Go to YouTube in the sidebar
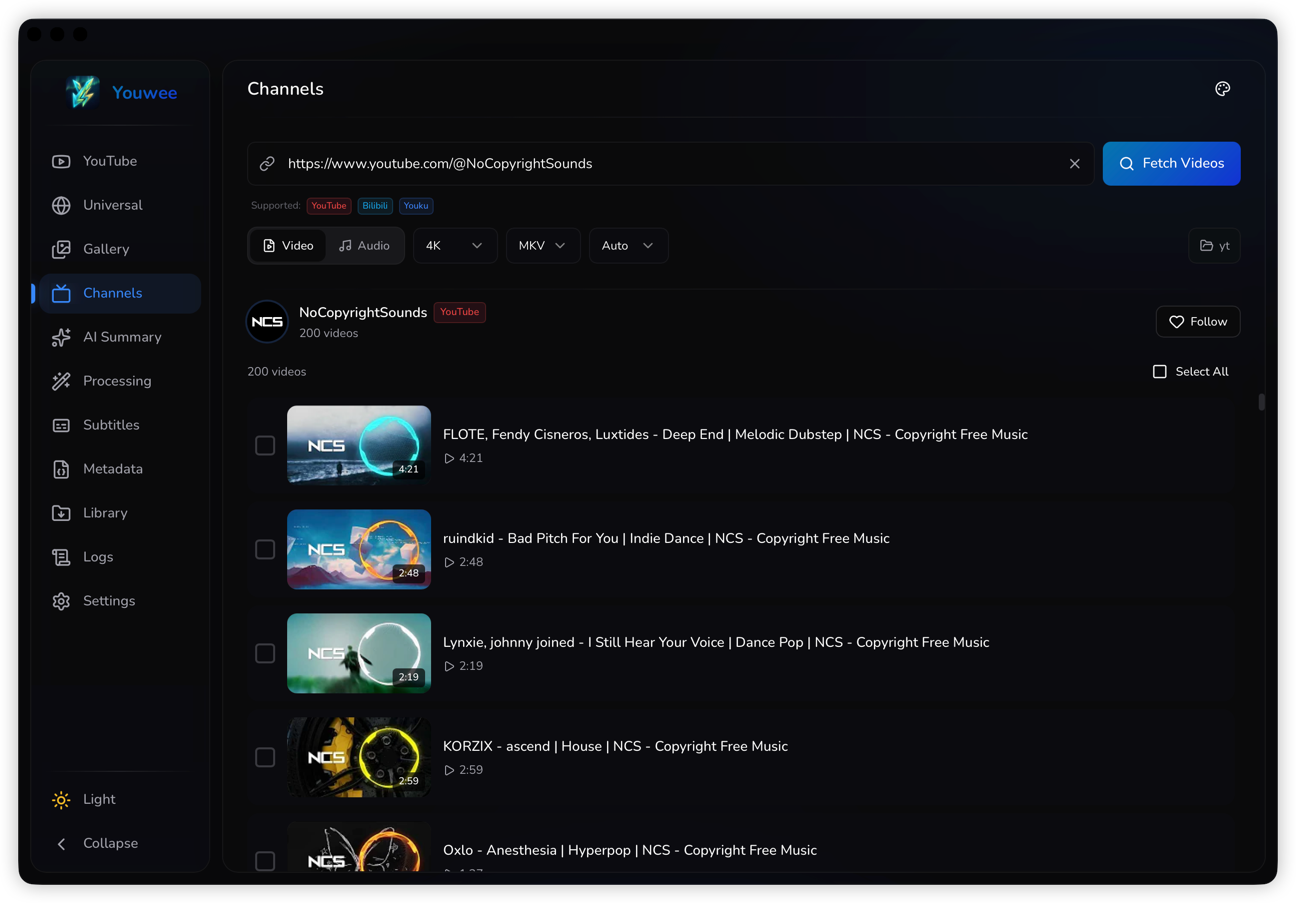This screenshot has width=1296, height=903. click(121, 161)
